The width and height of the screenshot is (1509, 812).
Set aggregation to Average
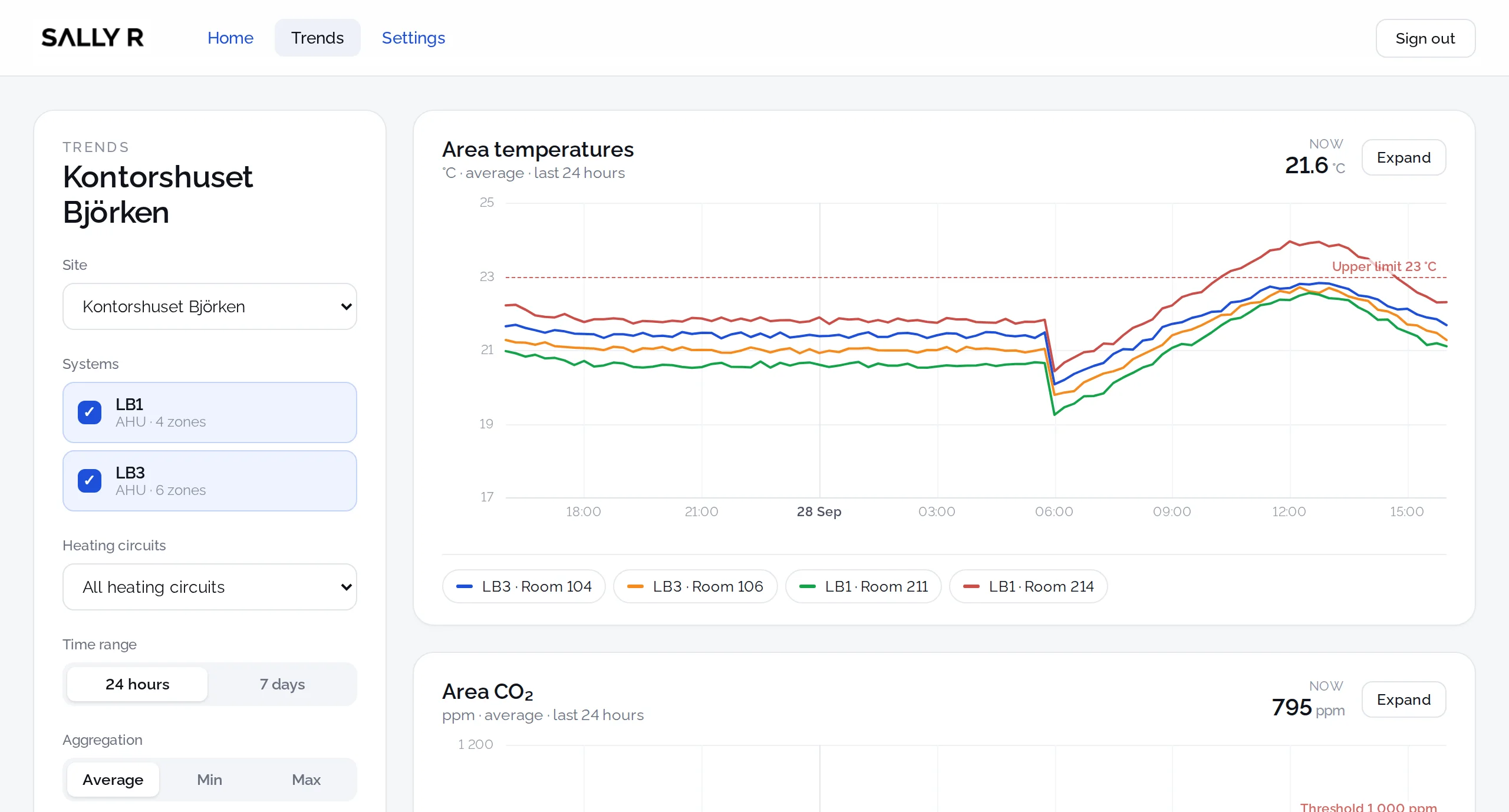tap(113, 780)
